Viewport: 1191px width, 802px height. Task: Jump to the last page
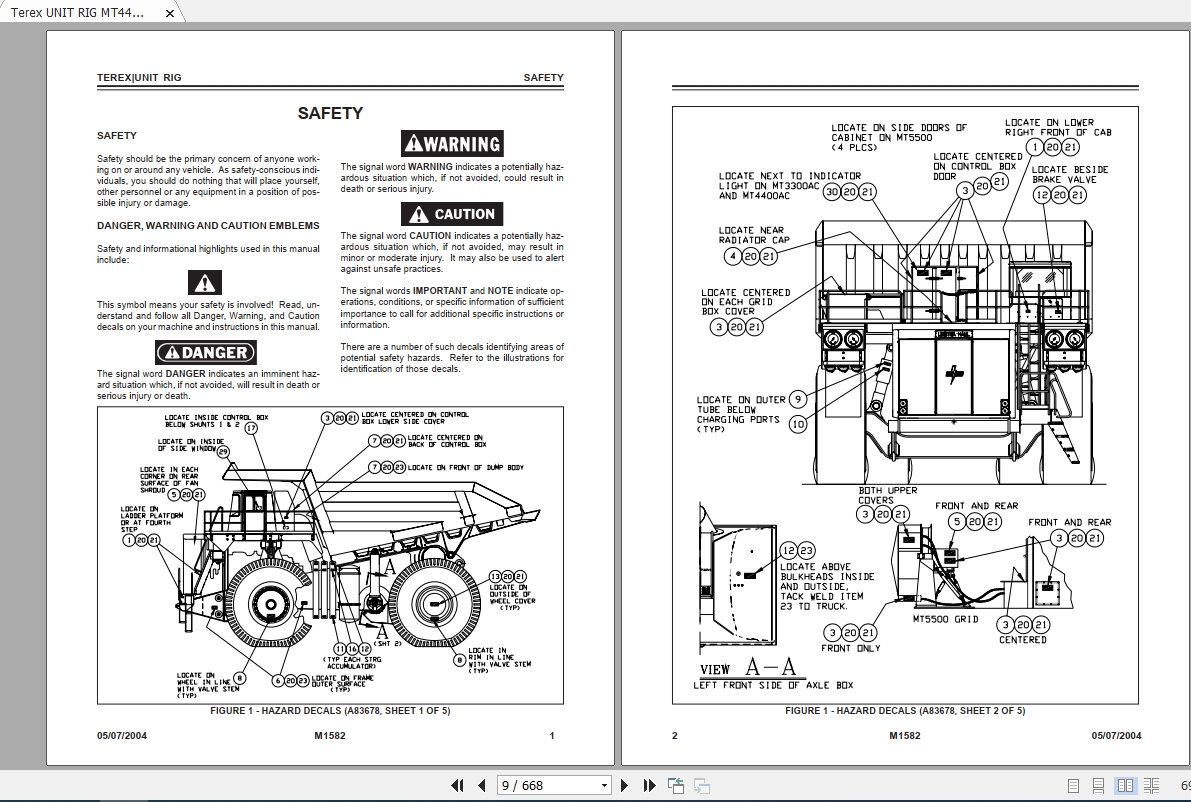(x=649, y=785)
